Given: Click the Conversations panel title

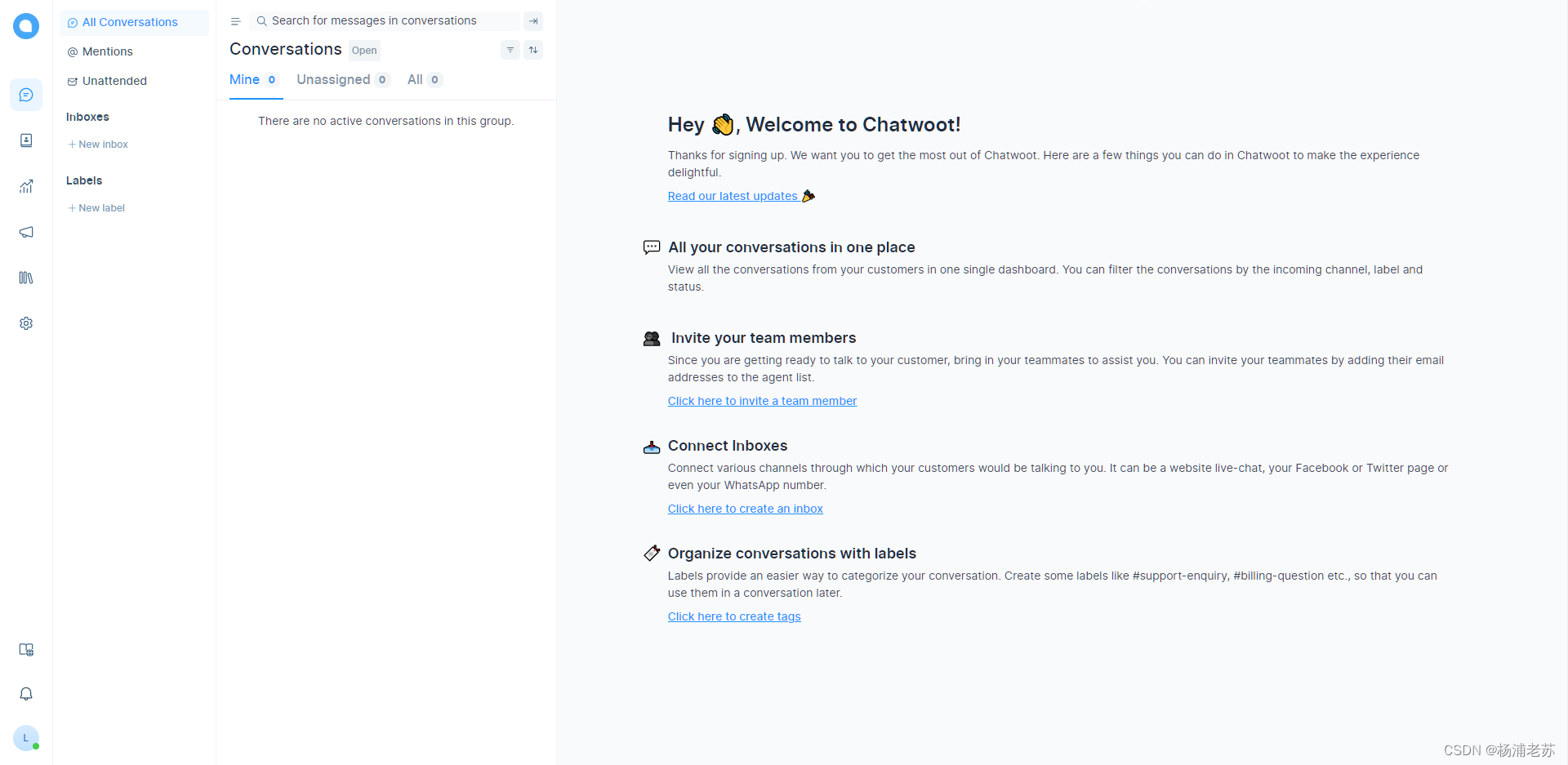Looking at the screenshot, I should (x=286, y=49).
